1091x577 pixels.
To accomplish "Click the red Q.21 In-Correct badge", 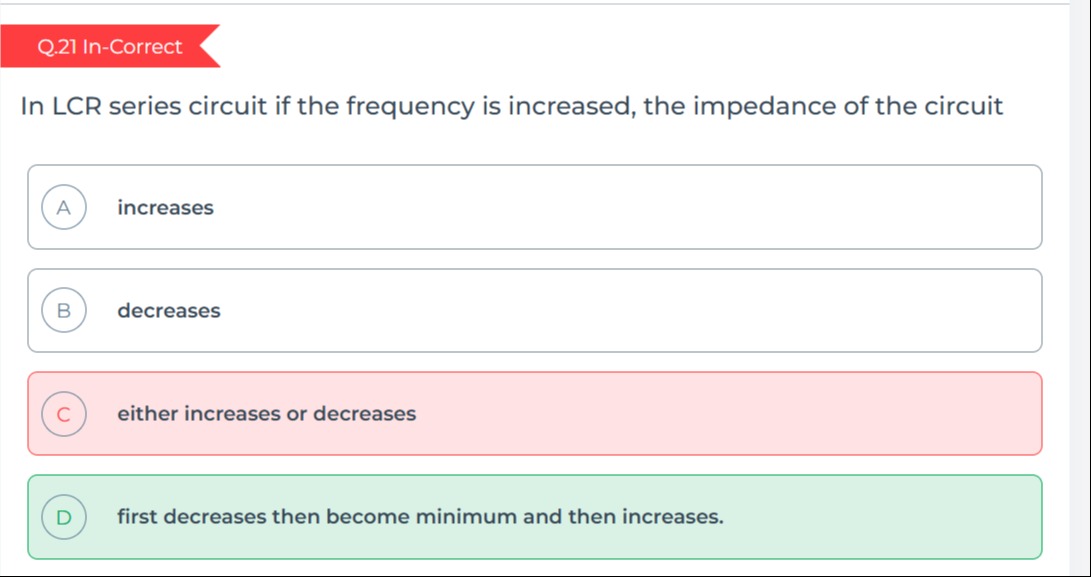I will point(110,47).
